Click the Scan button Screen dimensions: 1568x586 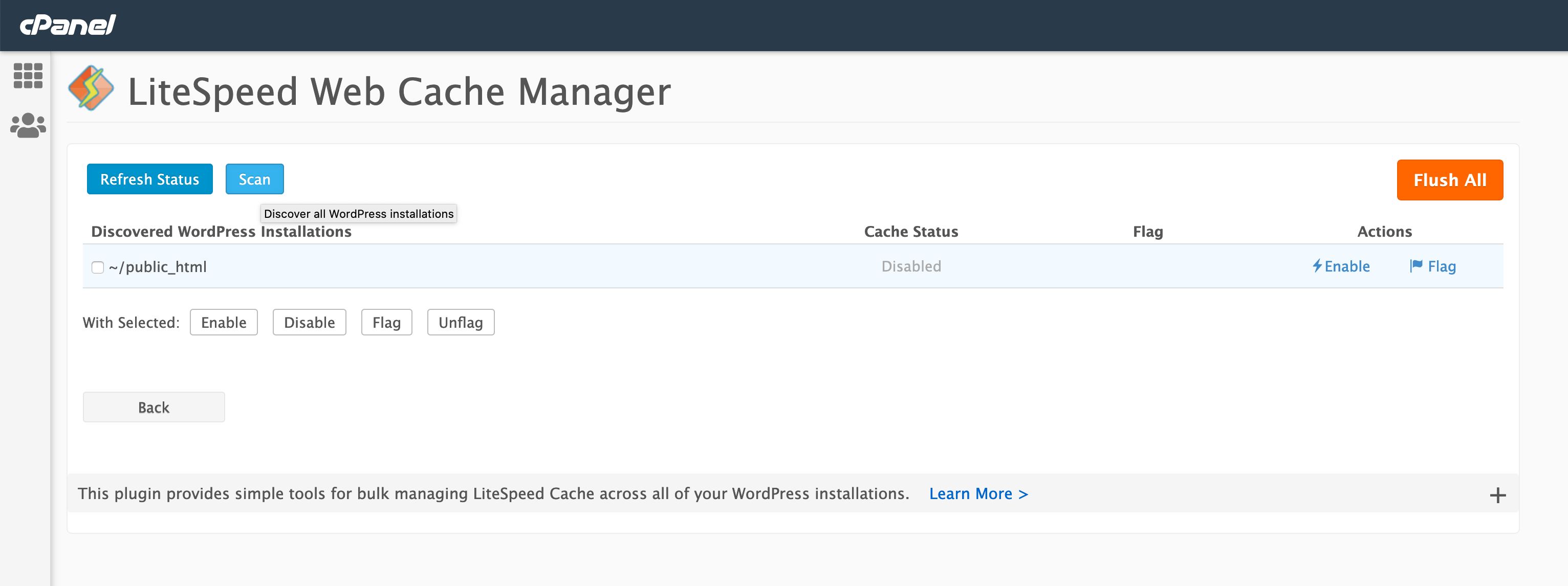pyautogui.click(x=254, y=179)
